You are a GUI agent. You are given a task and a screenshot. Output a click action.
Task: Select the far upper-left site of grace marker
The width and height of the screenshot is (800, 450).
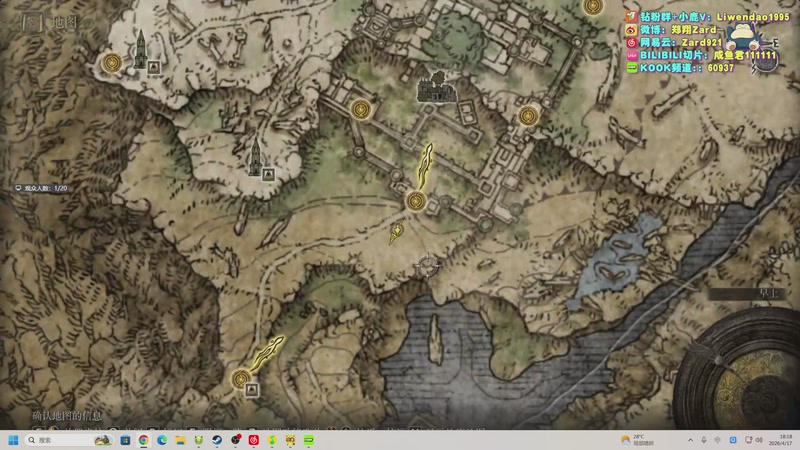pyautogui.click(x=112, y=63)
